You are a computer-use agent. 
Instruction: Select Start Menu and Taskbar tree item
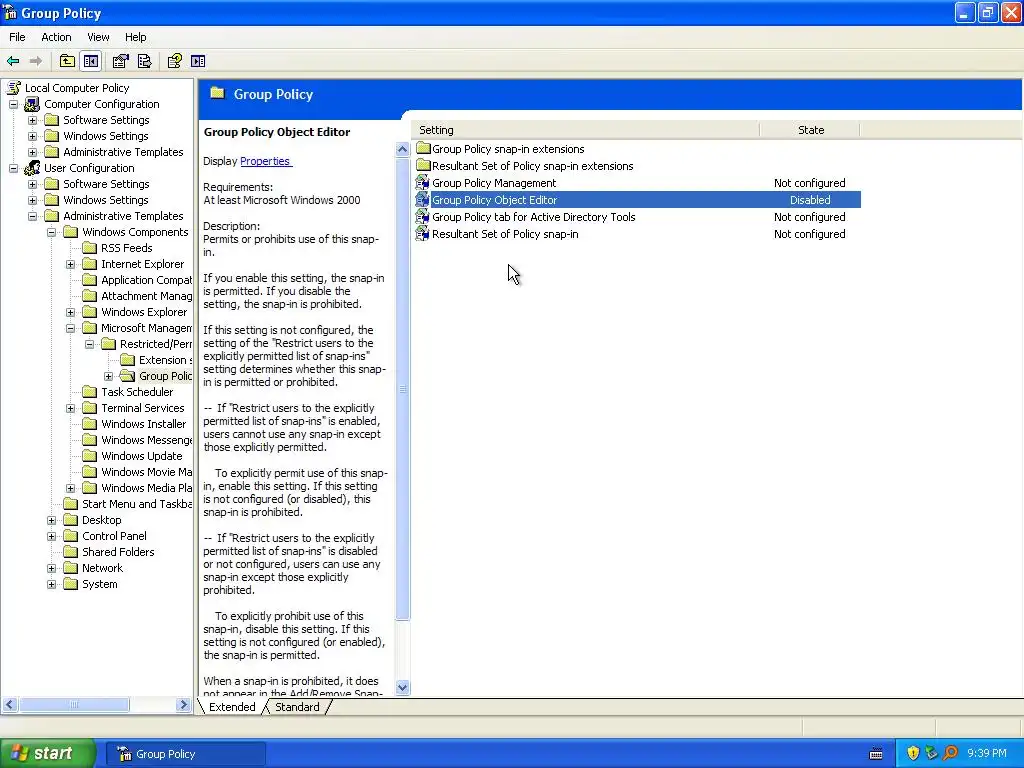pos(136,504)
